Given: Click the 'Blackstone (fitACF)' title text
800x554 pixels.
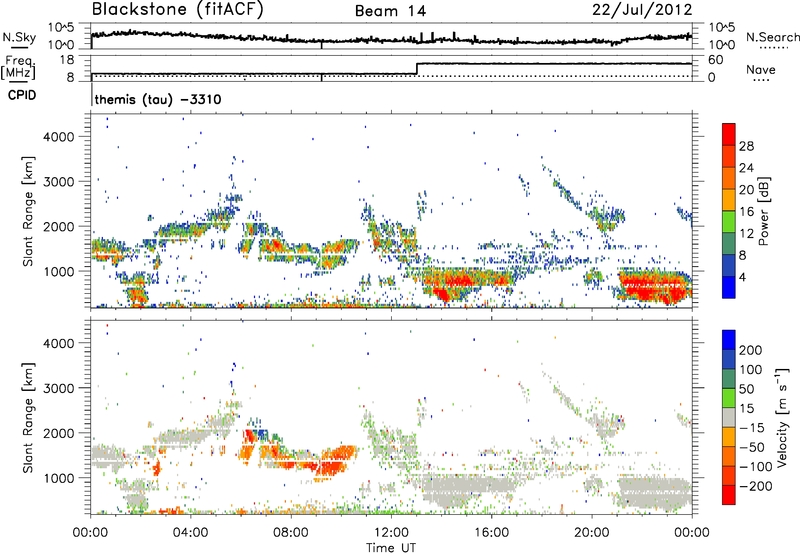Looking at the screenshot, I should pyautogui.click(x=177, y=10).
